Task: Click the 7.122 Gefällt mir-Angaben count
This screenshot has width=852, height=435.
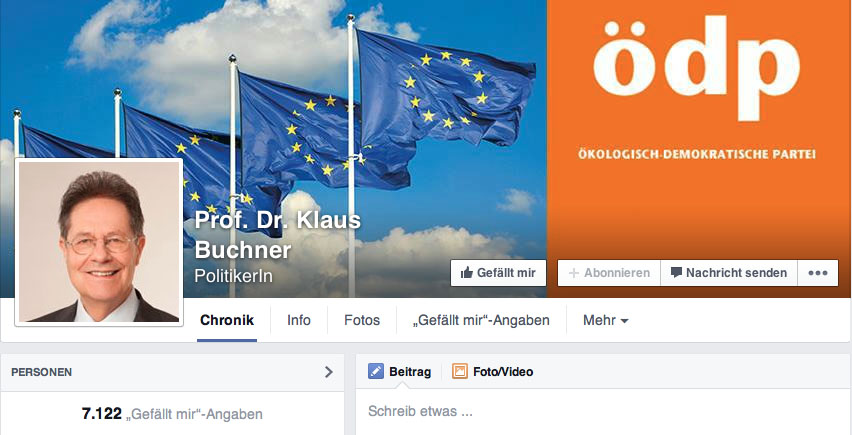Action: 172,414
